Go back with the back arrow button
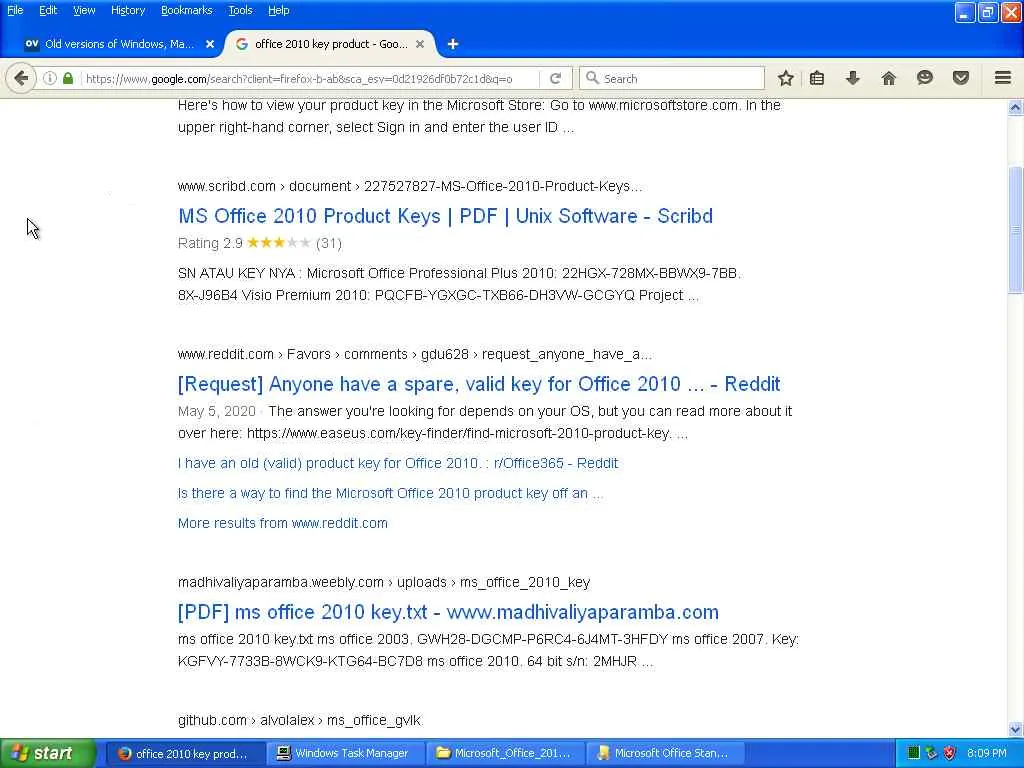Image resolution: width=1024 pixels, height=768 pixels. pos(21,78)
